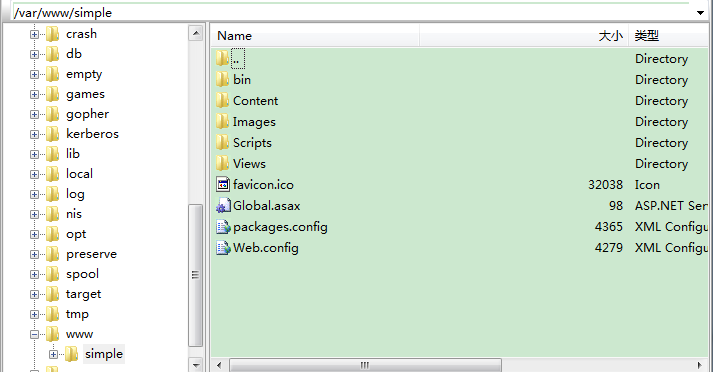Viewport: 713px width, 372px height.
Task: Click the Content folder icon
Action: [222, 101]
